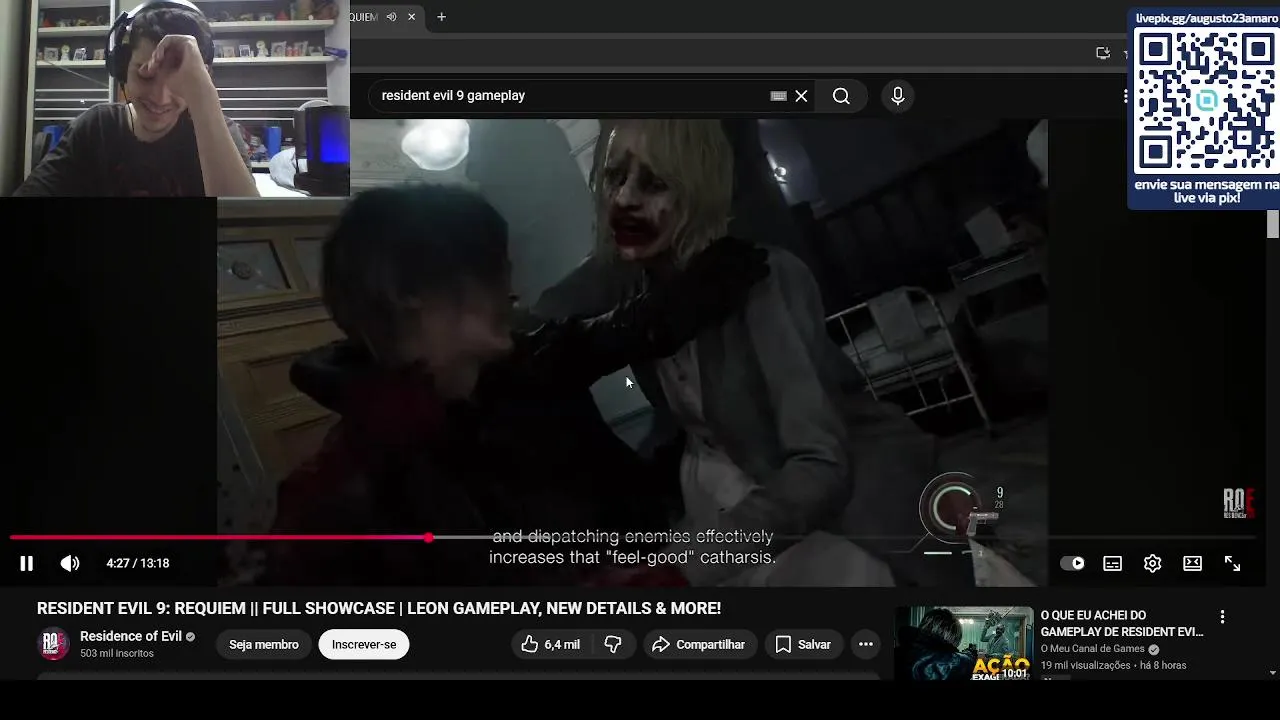1280x720 pixels.
Task: Click the progress bar scrubber handle
Action: tap(429, 538)
